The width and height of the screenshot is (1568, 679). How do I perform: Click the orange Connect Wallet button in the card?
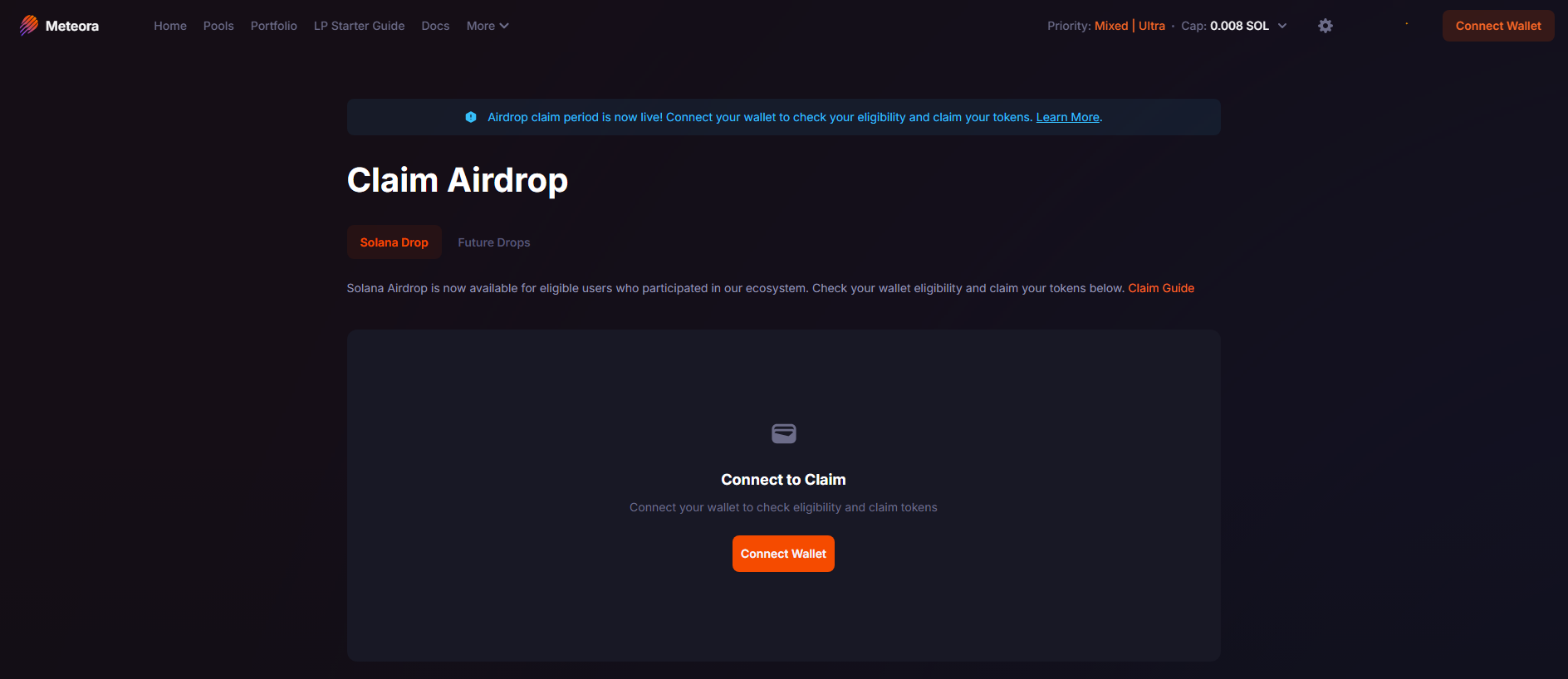click(783, 554)
